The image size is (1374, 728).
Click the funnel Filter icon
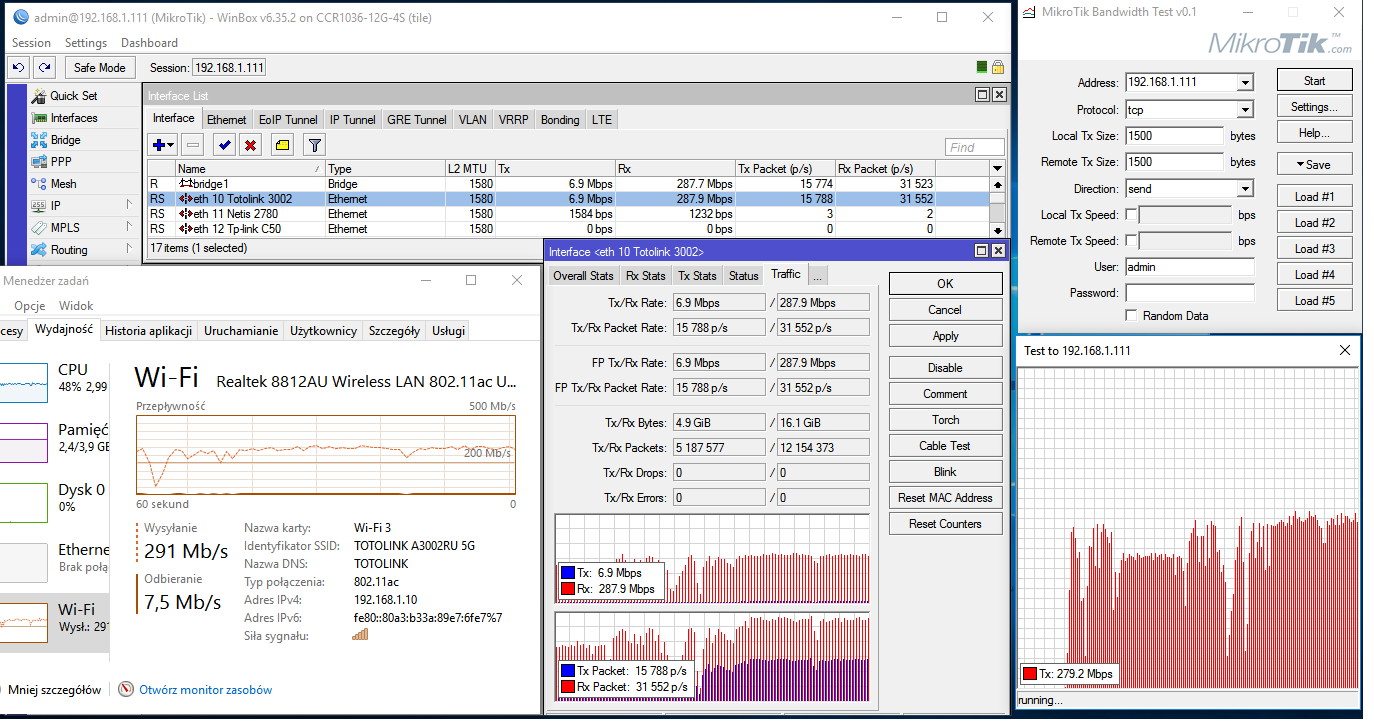click(314, 145)
